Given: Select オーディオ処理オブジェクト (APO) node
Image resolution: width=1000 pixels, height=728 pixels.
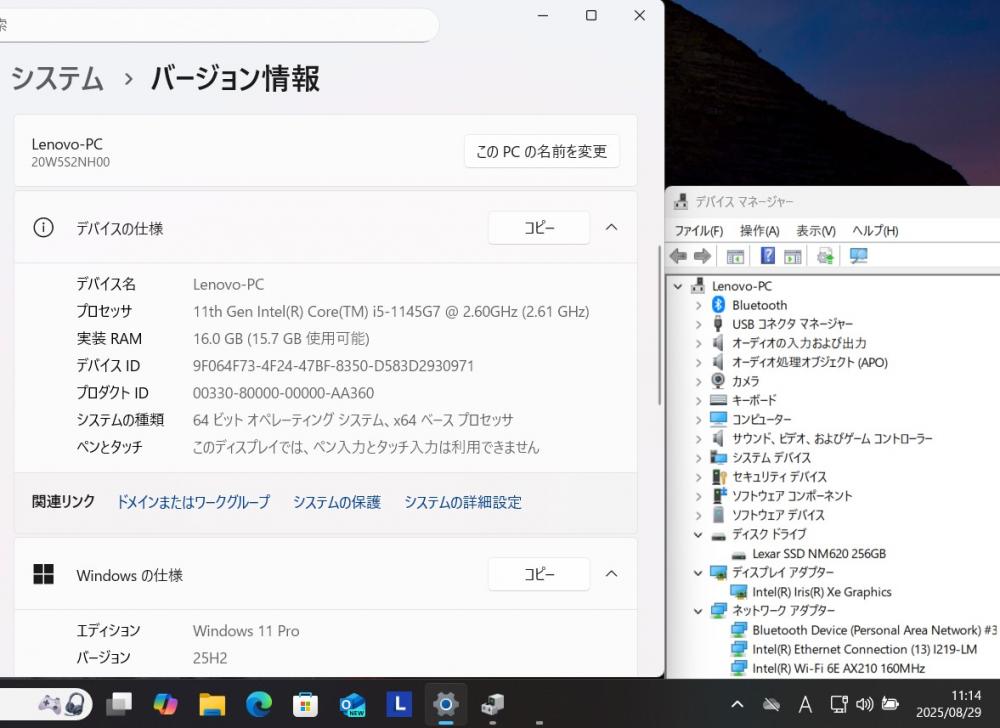Looking at the screenshot, I should pos(809,362).
